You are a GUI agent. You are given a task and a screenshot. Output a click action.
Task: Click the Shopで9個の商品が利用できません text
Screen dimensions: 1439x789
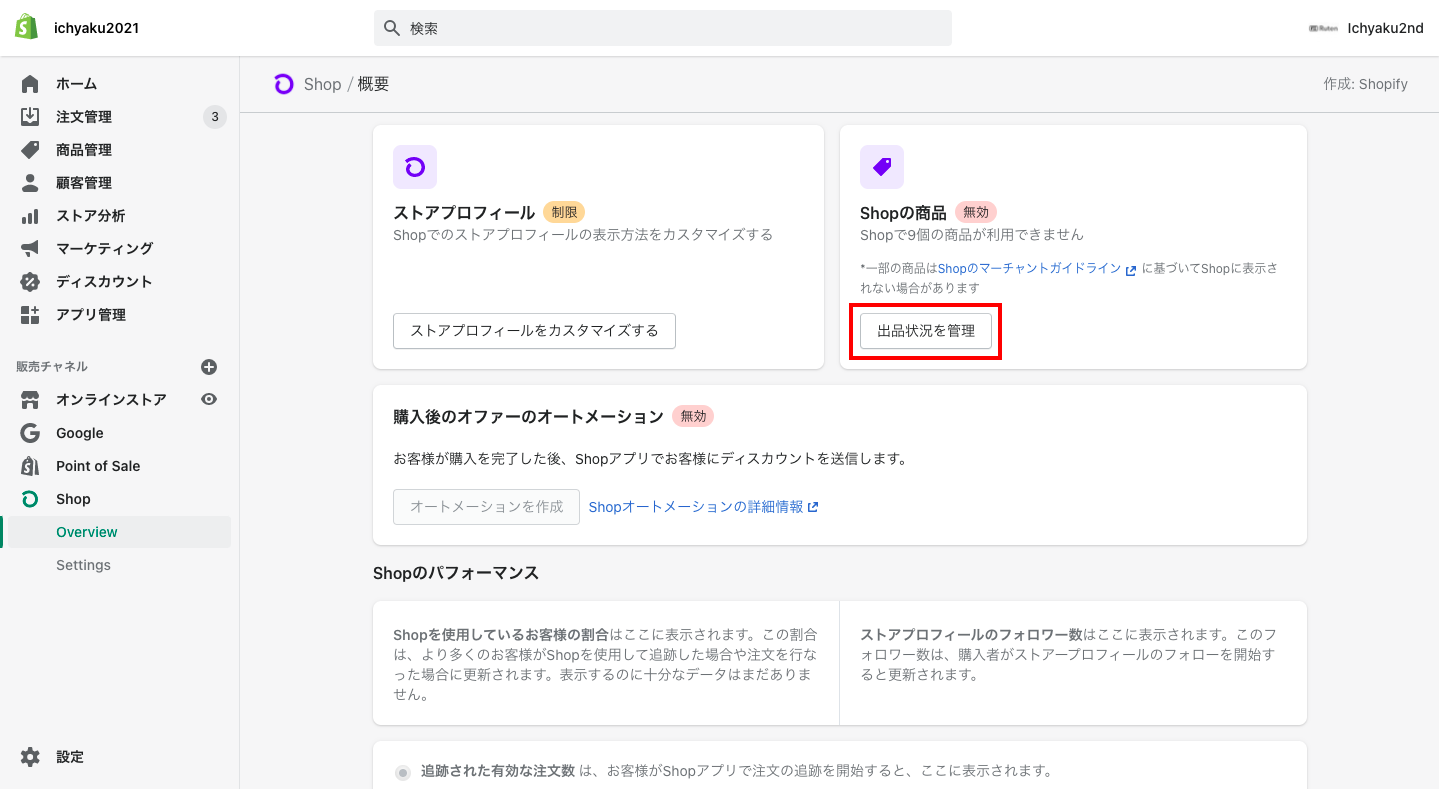[972, 235]
